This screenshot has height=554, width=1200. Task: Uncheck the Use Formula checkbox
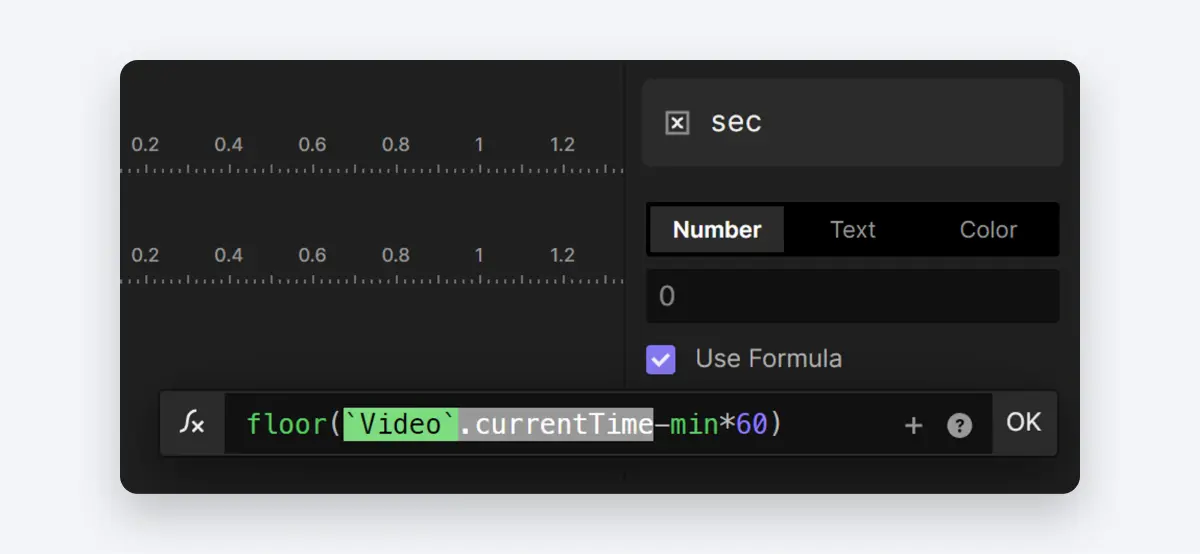pos(661,359)
